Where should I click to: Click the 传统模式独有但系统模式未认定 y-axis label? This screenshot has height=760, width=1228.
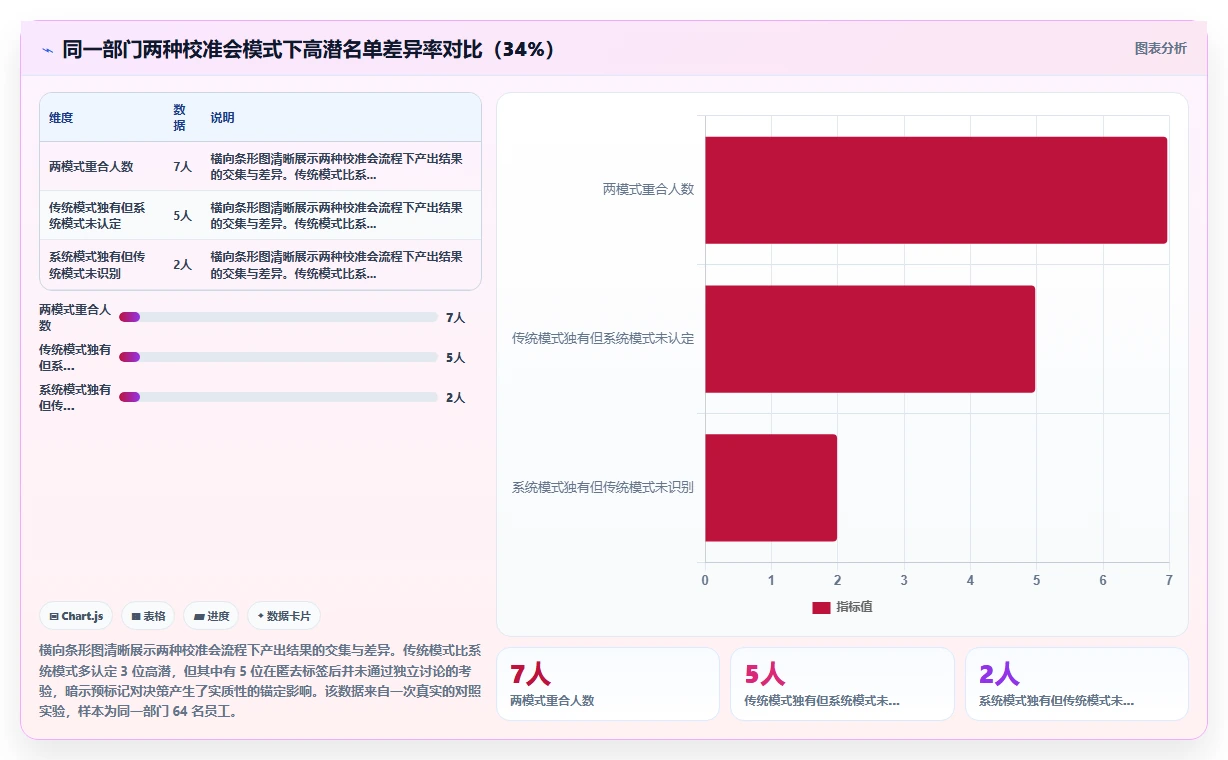[603, 338]
